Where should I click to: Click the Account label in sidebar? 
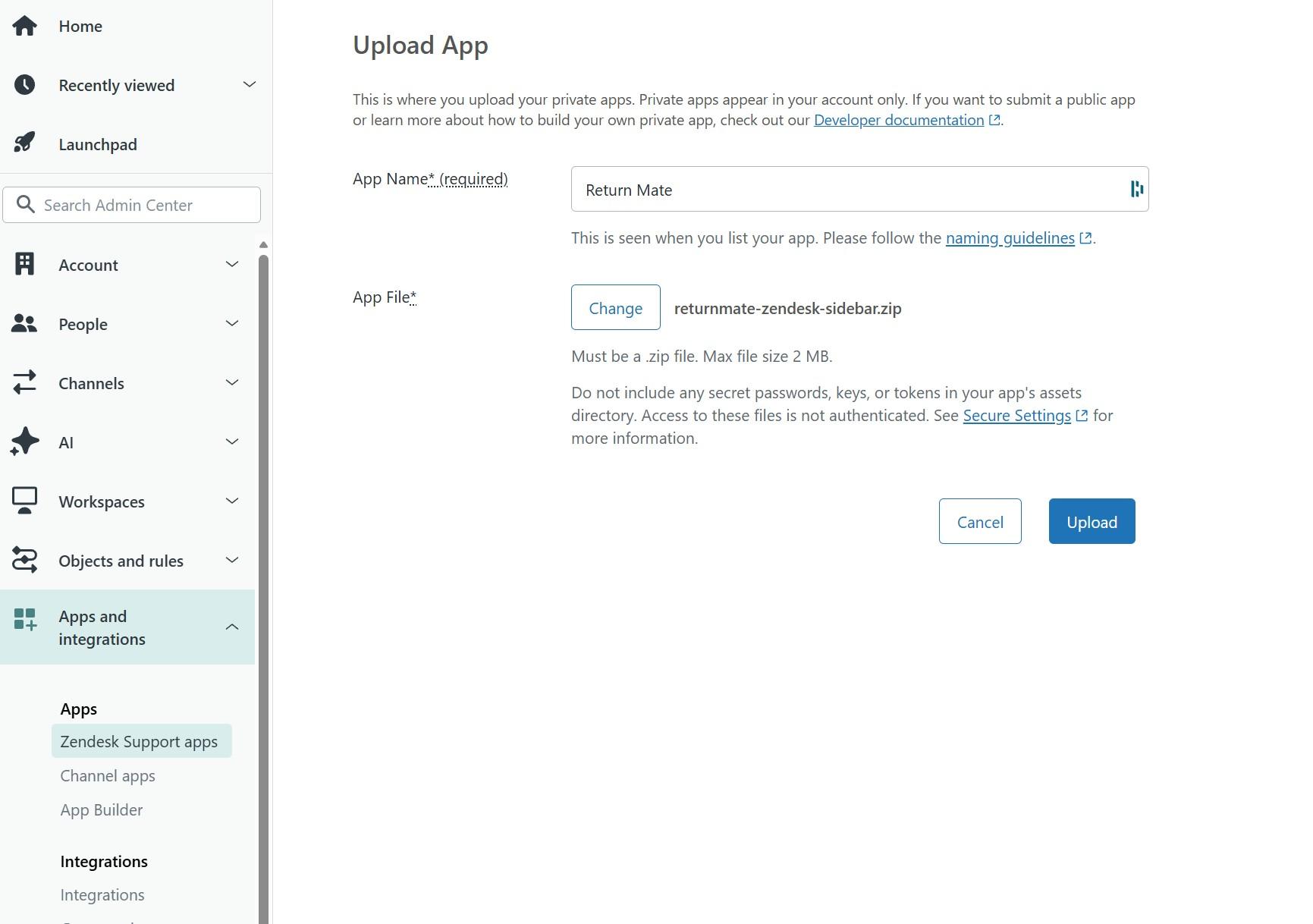pyautogui.click(x=88, y=265)
